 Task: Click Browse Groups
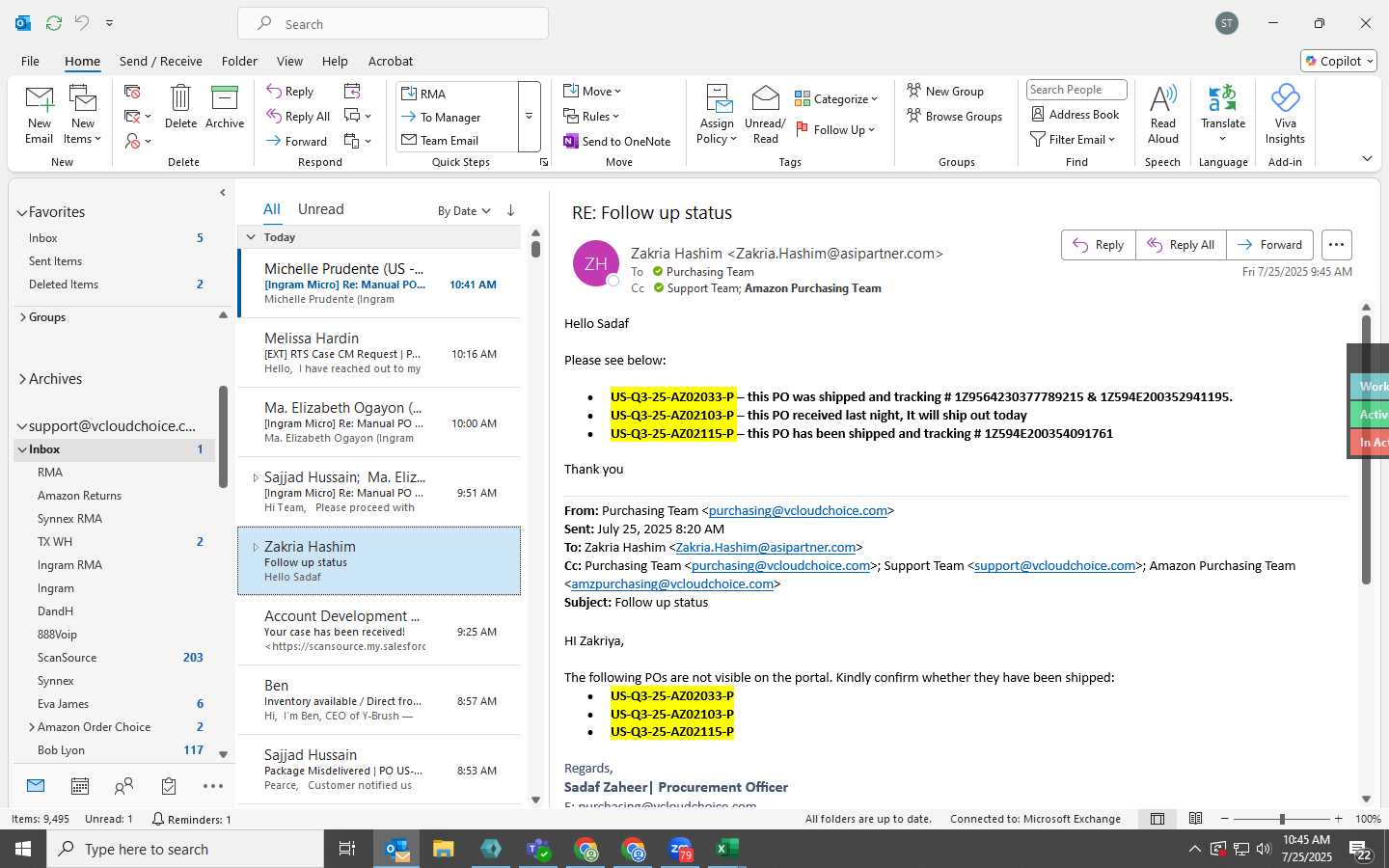[955, 117]
